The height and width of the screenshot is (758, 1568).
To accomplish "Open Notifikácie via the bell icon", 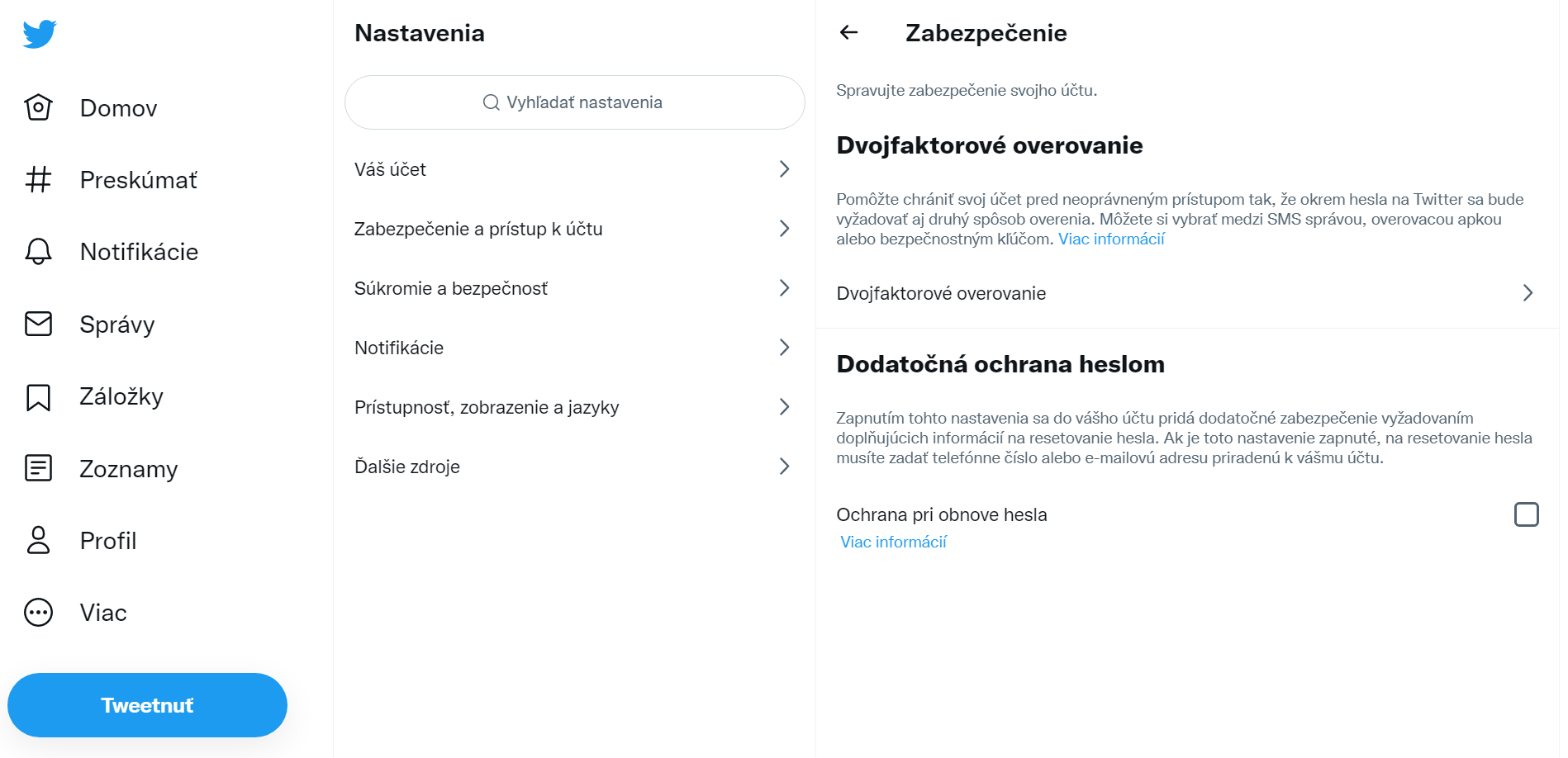I will (x=38, y=251).
